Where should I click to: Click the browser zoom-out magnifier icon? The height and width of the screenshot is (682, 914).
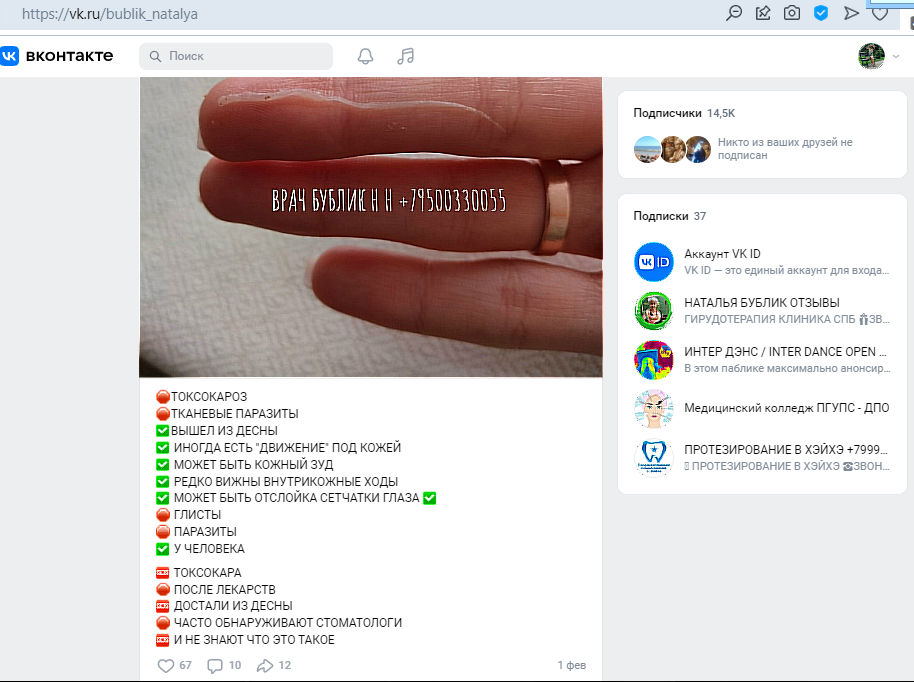[734, 13]
